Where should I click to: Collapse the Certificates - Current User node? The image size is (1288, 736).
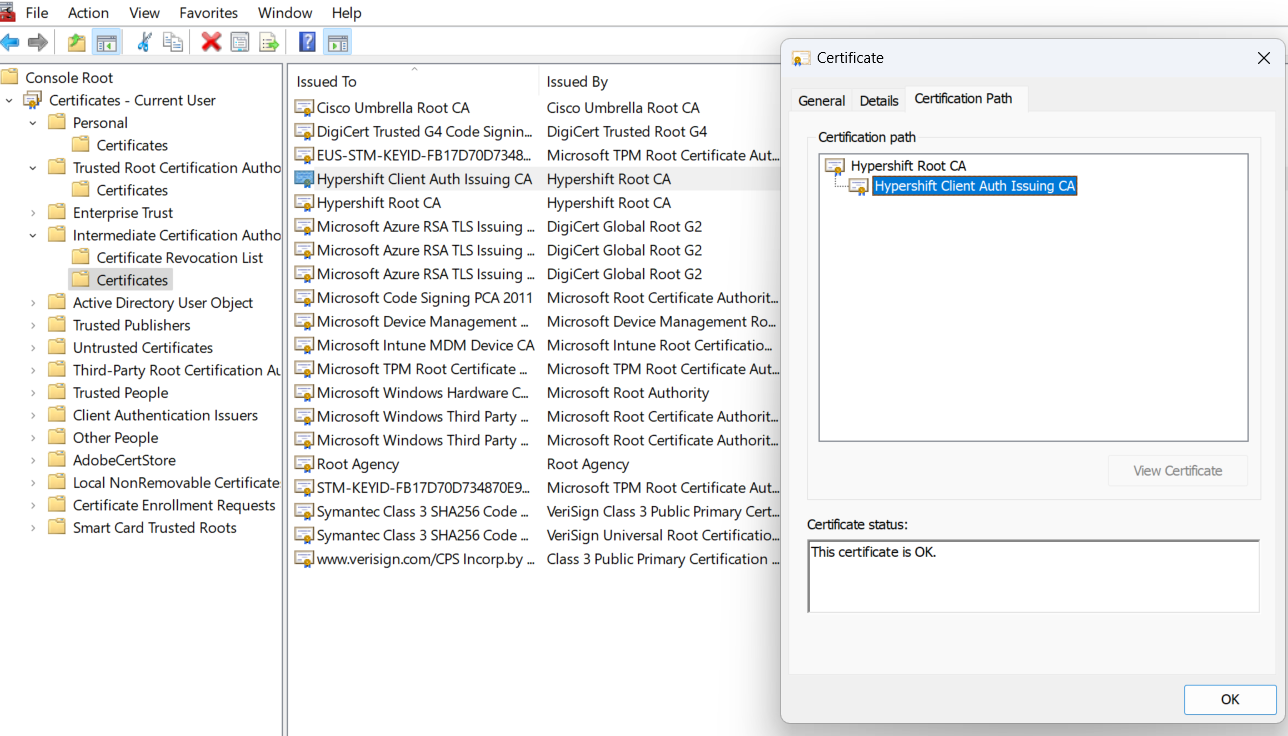(x=9, y=100)
